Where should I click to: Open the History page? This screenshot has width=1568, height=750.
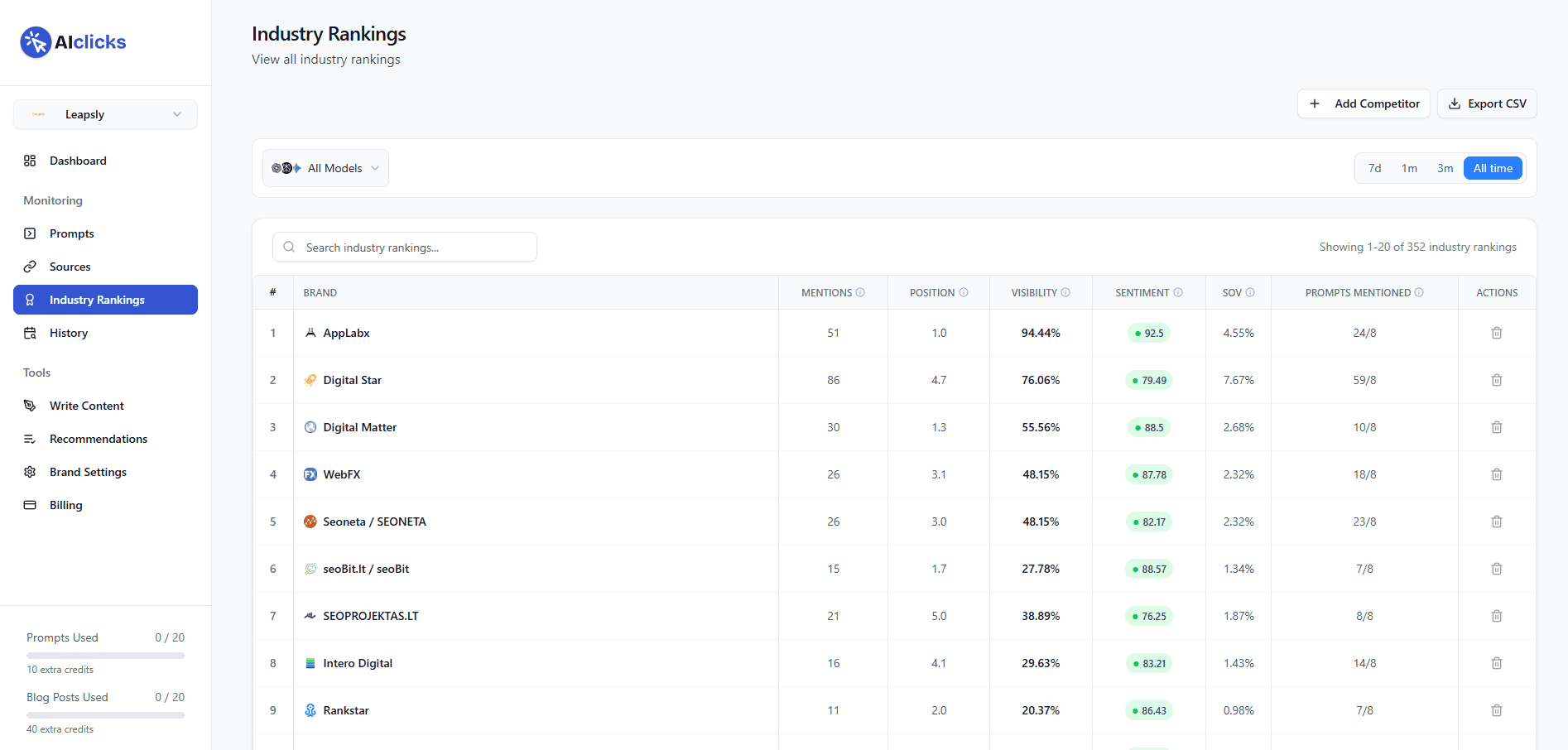(105, 333)
